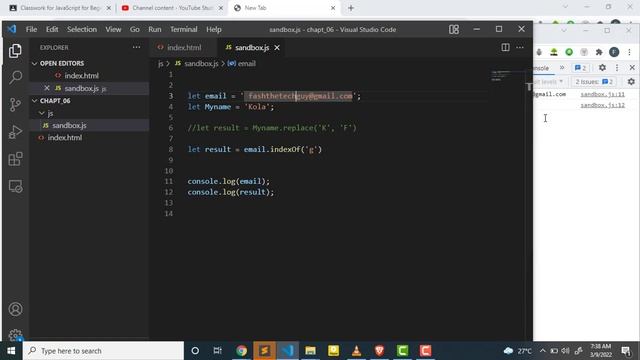Open the Edit menu

click(52, 29)
